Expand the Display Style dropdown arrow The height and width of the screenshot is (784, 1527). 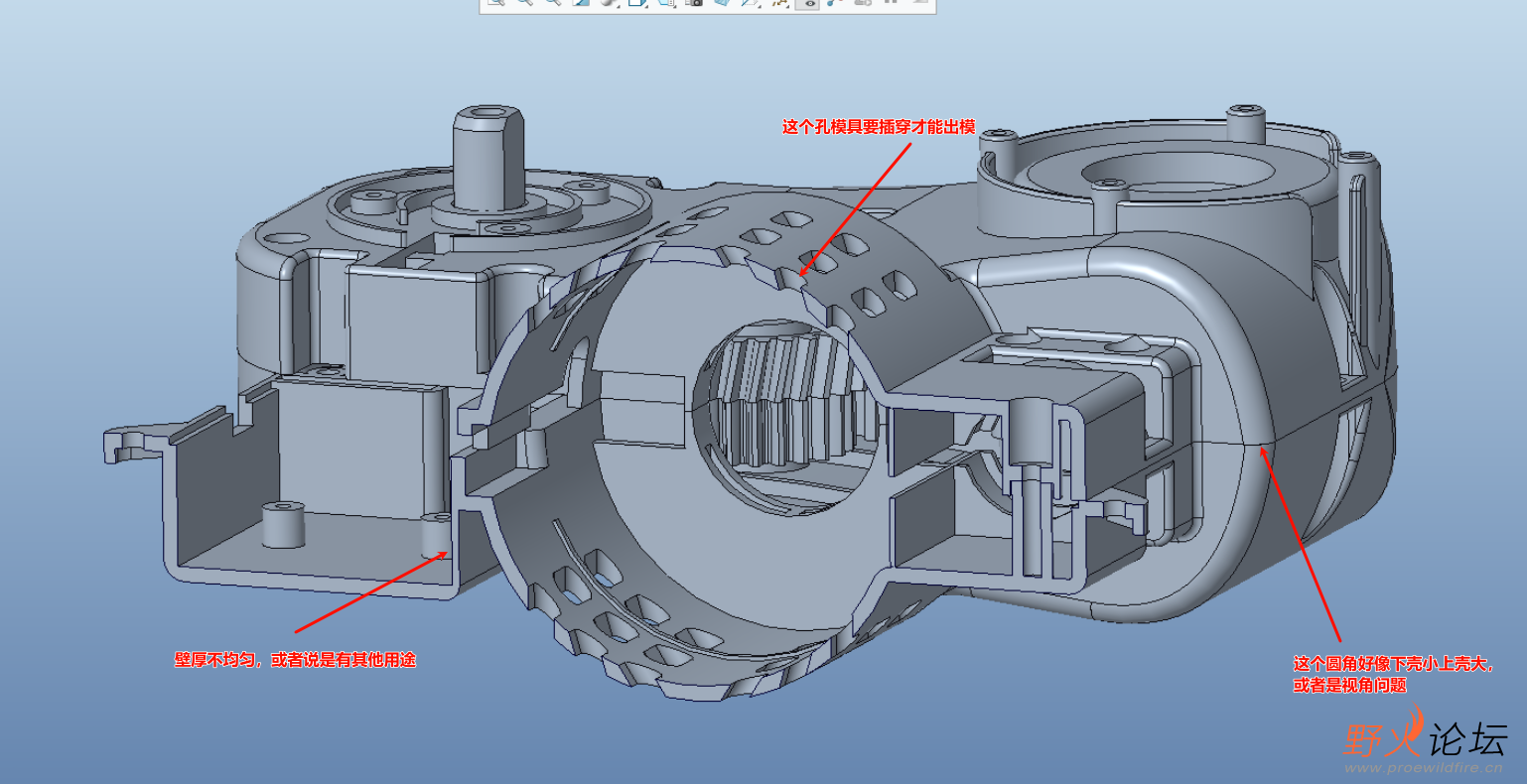tap(648, 8)
